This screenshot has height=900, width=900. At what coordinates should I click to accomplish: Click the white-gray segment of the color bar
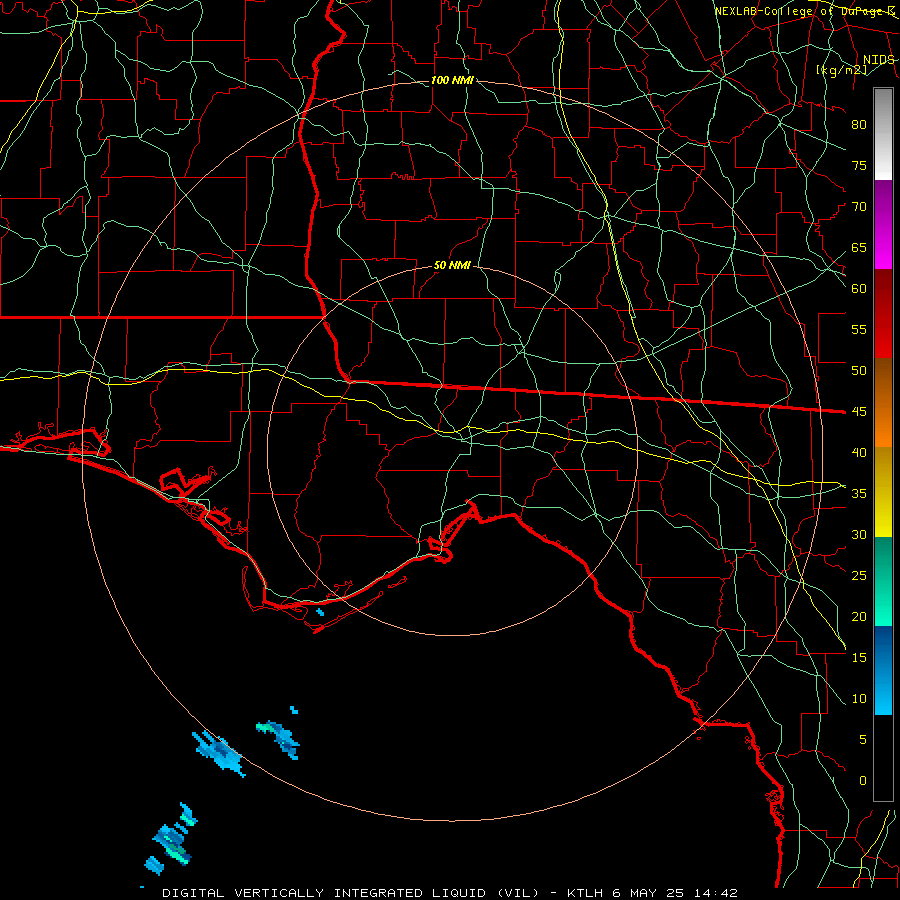pos(883,134)
